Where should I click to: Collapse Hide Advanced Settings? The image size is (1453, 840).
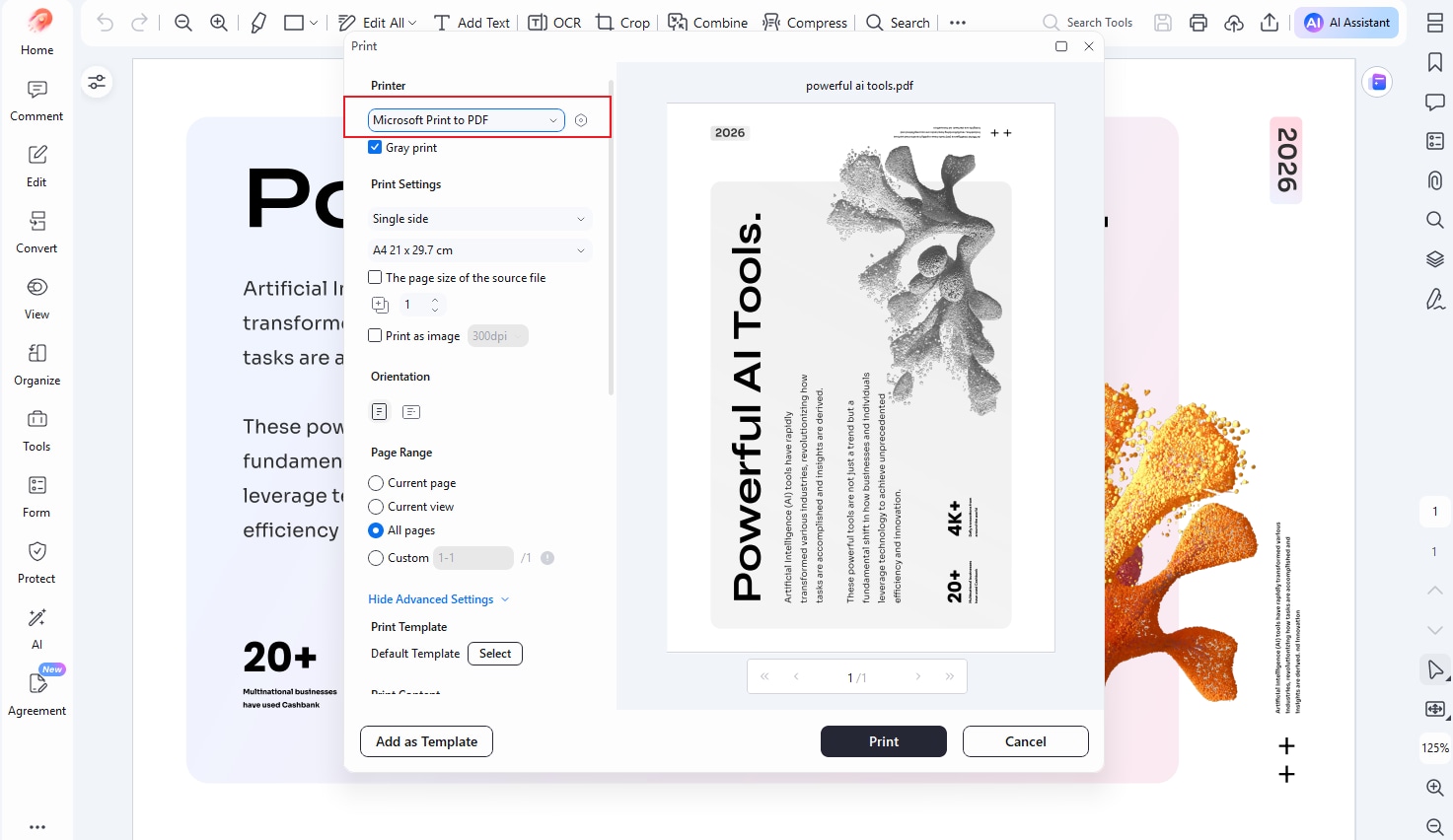tap(439, 599)
